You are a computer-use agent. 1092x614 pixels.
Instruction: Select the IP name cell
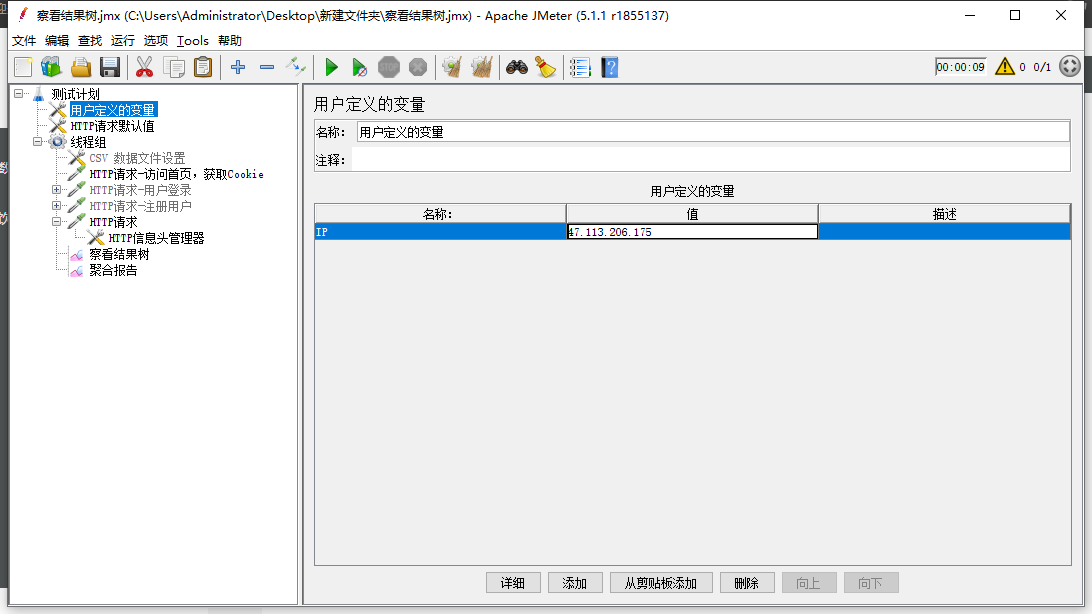[440, 232]
